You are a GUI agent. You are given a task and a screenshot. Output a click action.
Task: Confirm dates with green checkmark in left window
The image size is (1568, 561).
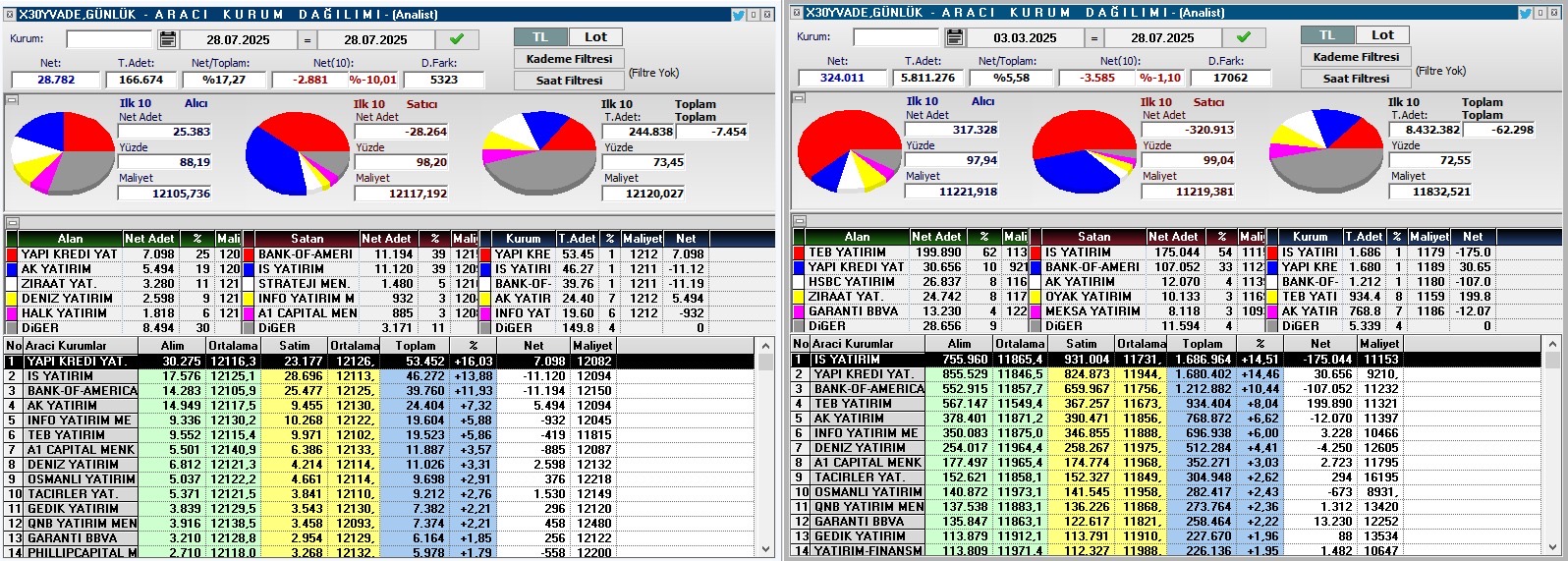click(456, 39)
